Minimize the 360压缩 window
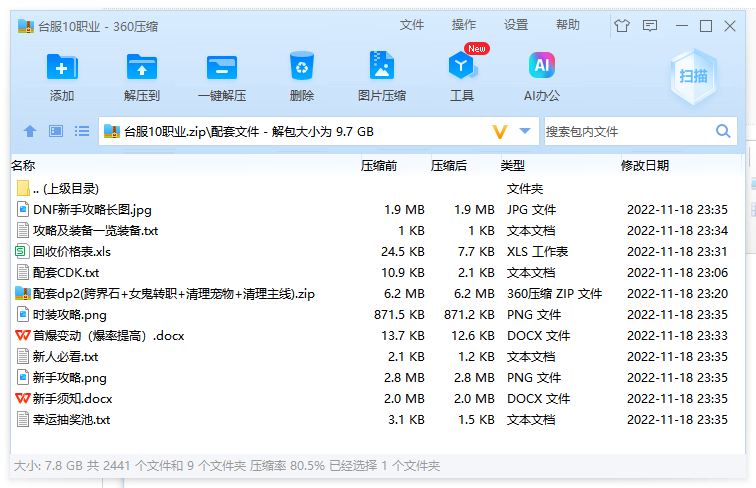This screenshot has width=756, height=488. [682, 26]
